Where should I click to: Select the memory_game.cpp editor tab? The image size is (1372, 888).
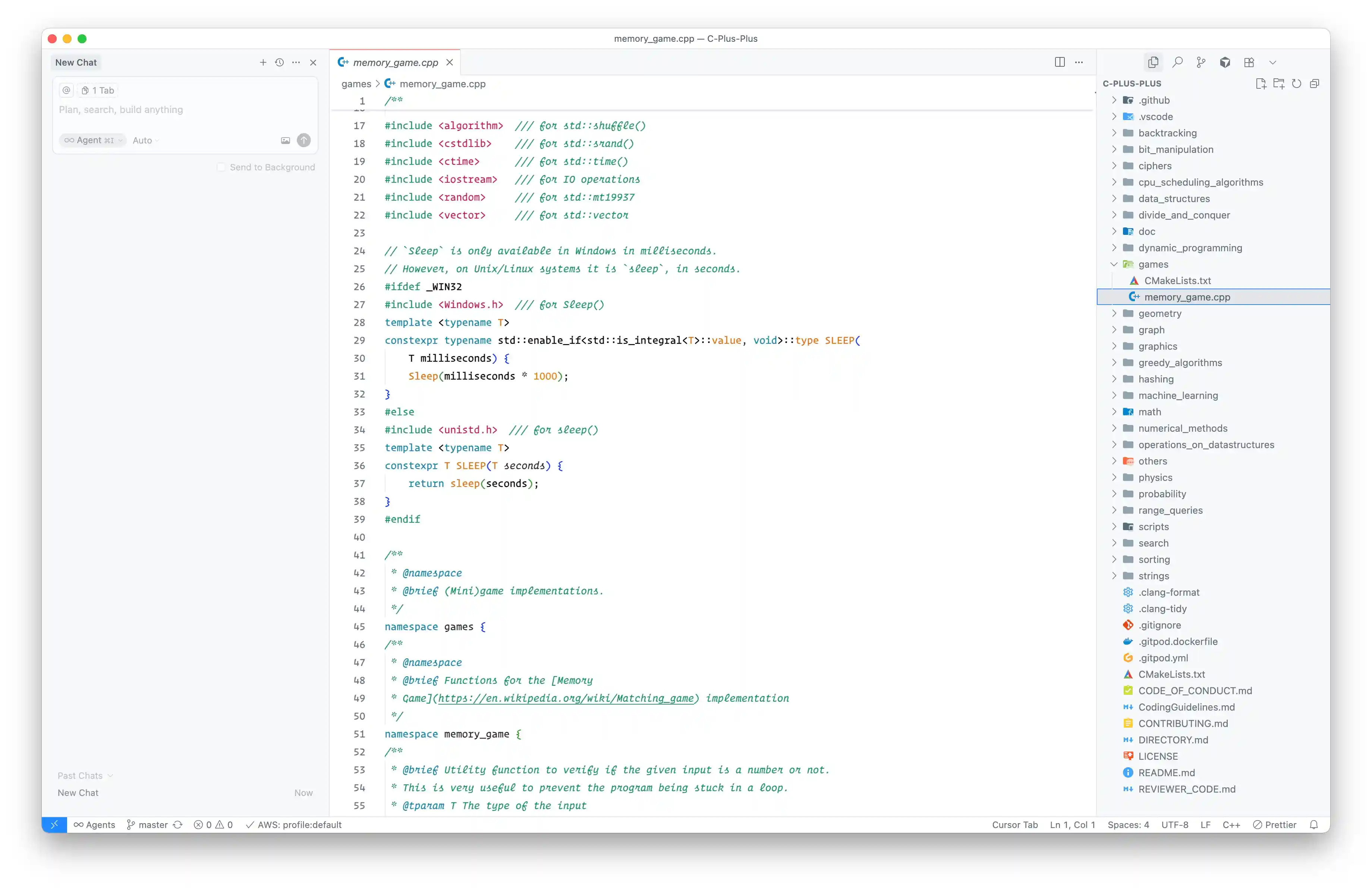click(x=395, y=62)
